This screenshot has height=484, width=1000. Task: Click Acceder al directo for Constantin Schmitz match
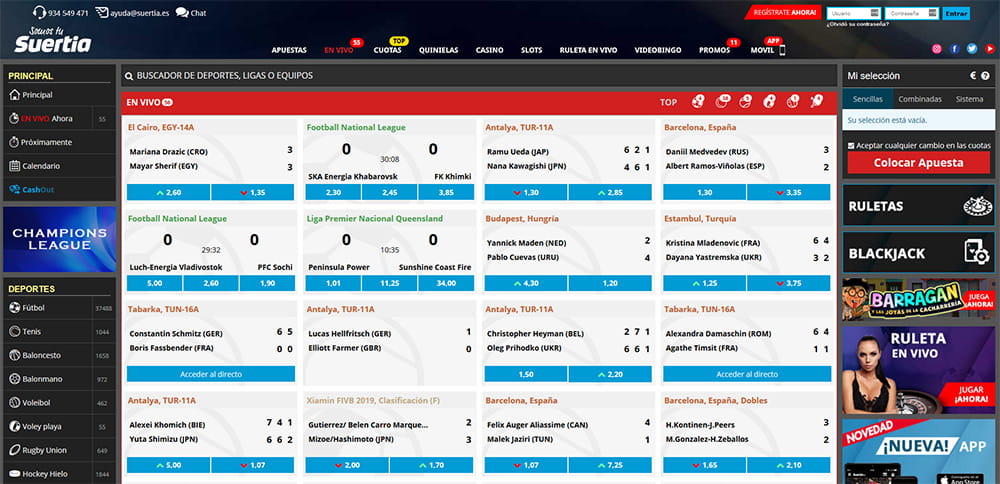tap(211, 374)
